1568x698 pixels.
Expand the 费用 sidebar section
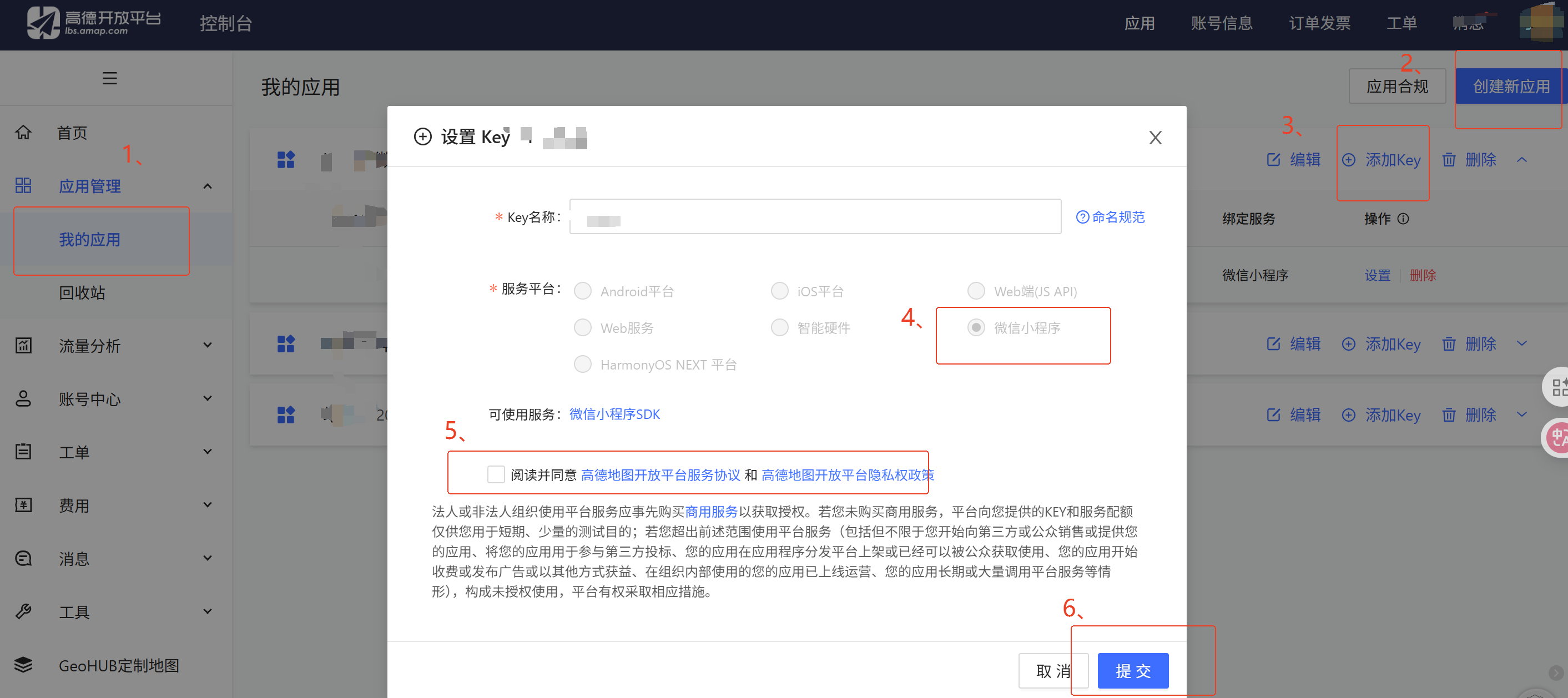208,504
